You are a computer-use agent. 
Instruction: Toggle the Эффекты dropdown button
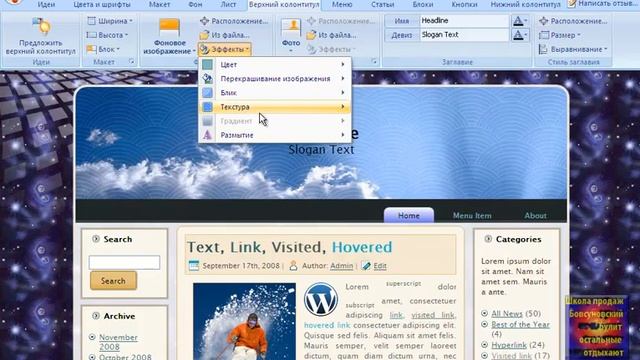(224, 49)
